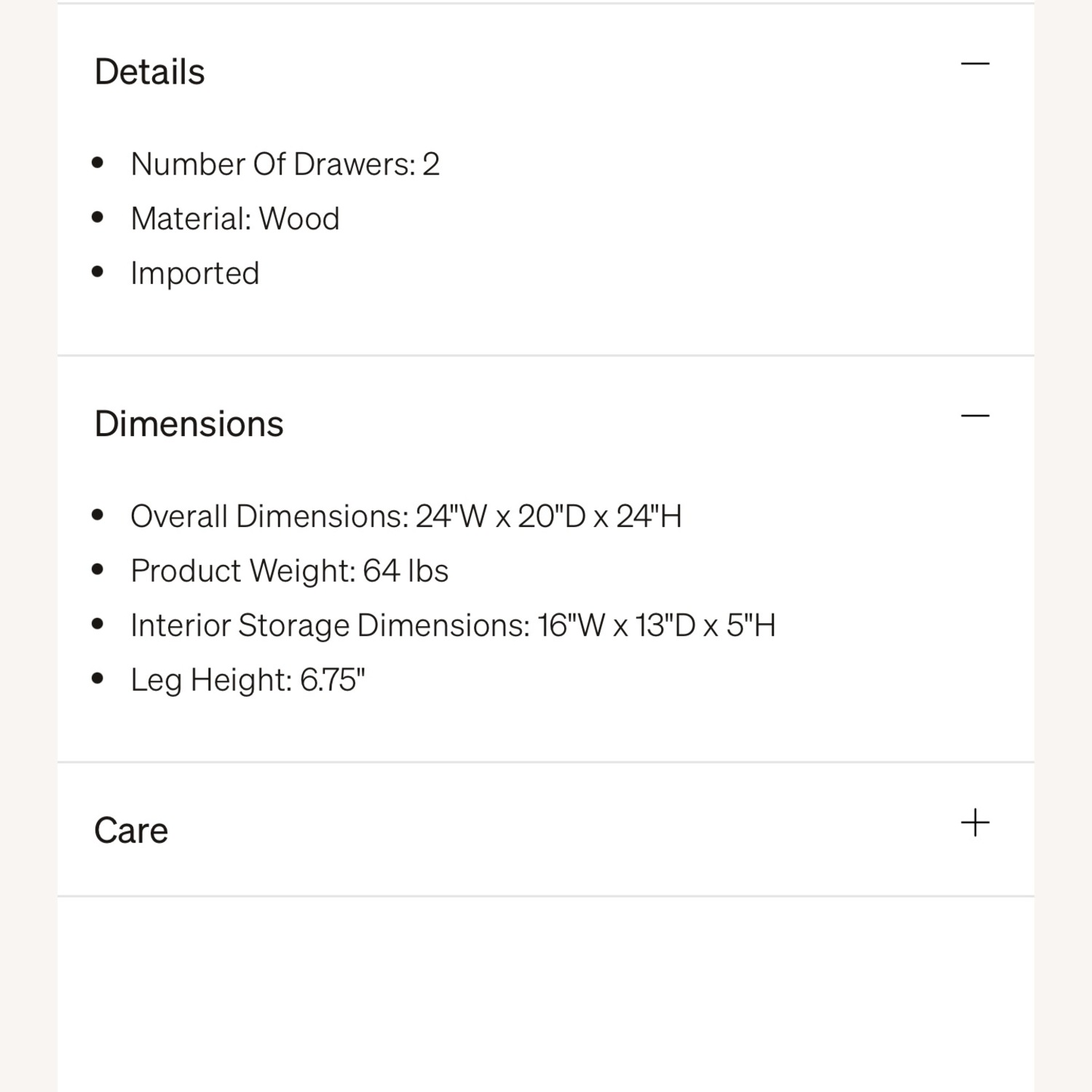Click the 16"W x 13"D x 5"H value

[x=657, y=625]
